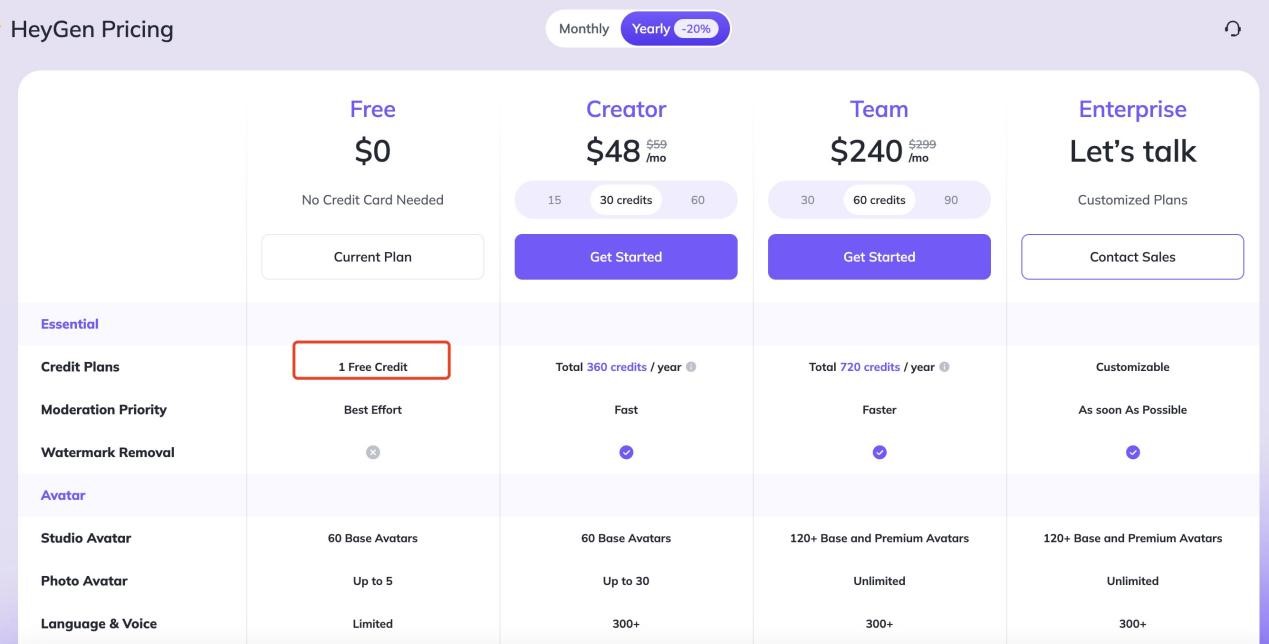Click Creator plan watermark removal checkmark icon
The image size is (1269, 644).
(x=626, y=452)
